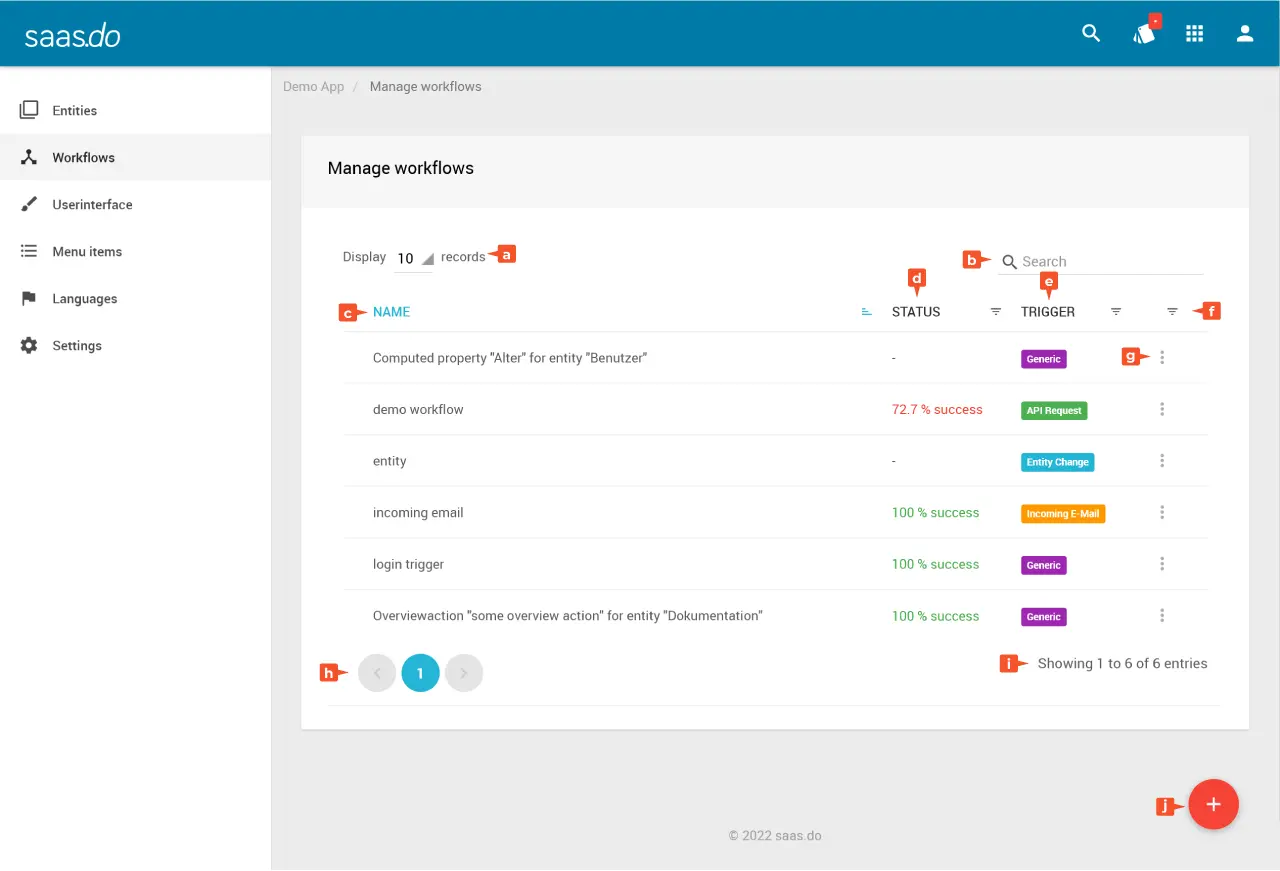Image resolution: width=1280 pixels, height=871 pixels.
Task: Open the user account profile icon
Action: tap(1245, 33)
